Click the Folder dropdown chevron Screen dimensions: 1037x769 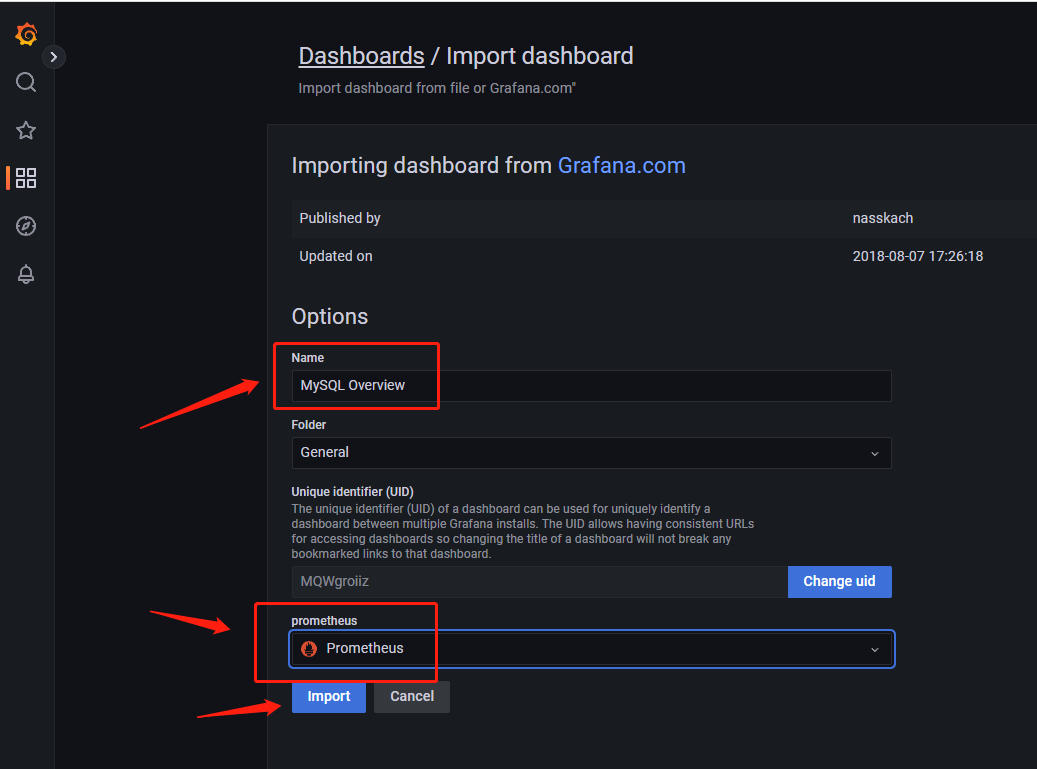click(x=874, y=454)
